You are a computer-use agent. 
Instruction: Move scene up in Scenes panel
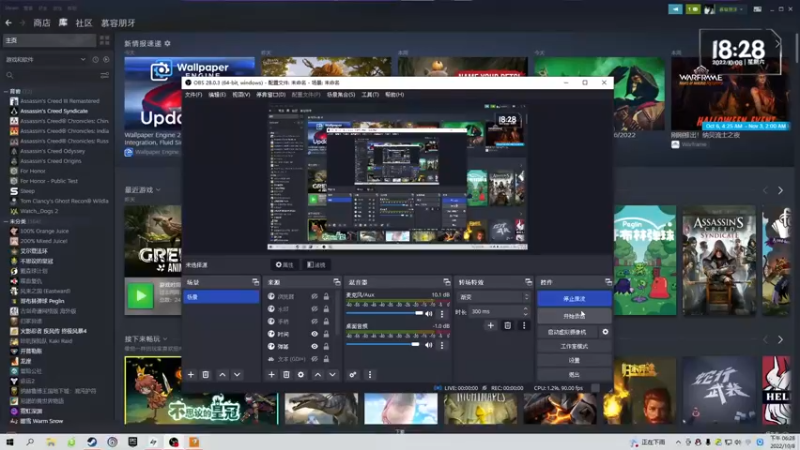tap(222, 374)
